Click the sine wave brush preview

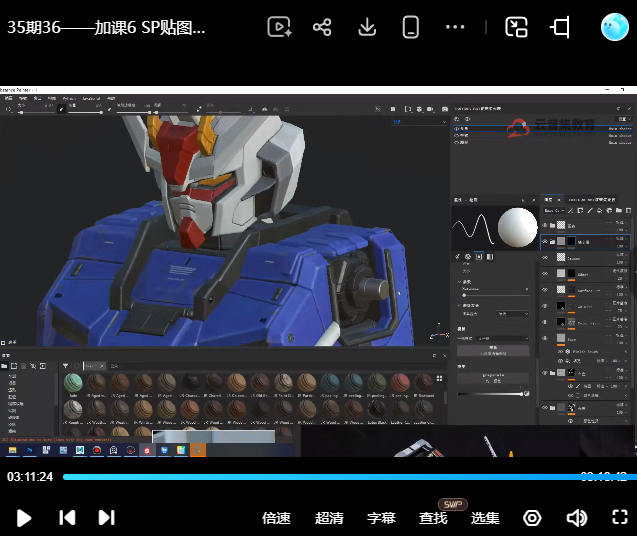[x=473, y=228]
